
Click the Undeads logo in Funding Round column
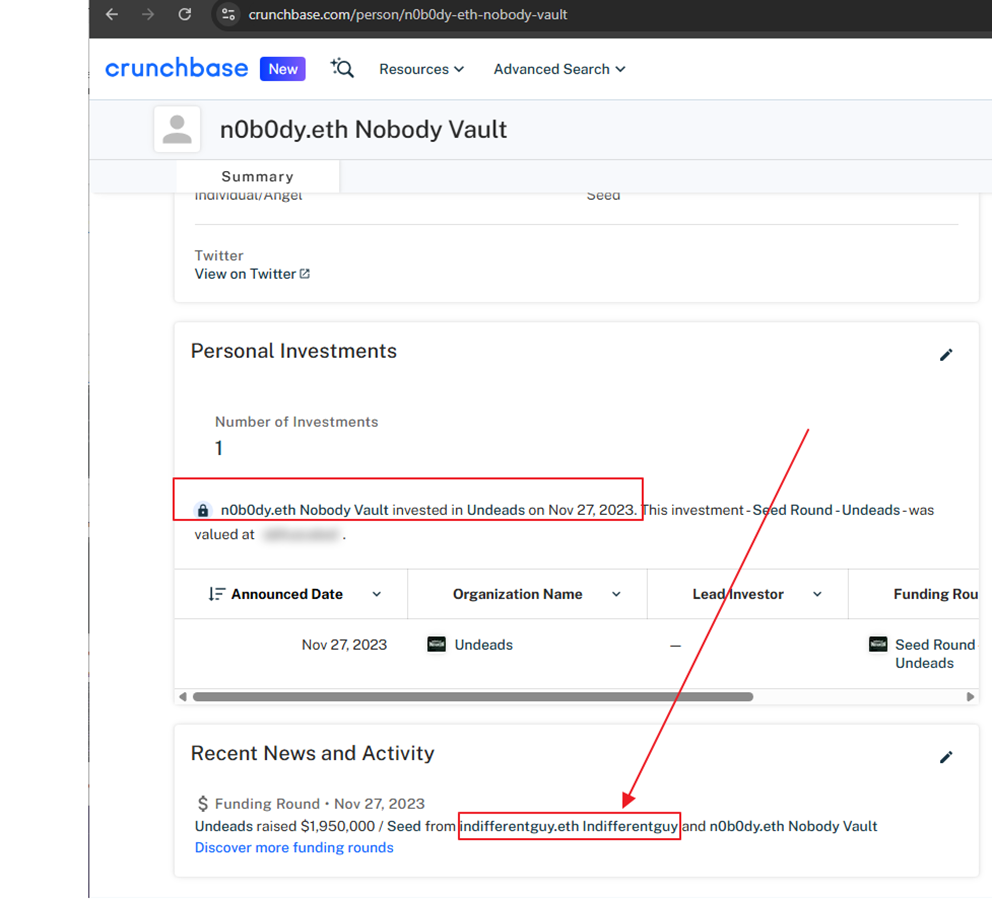[x=878, y=645]
